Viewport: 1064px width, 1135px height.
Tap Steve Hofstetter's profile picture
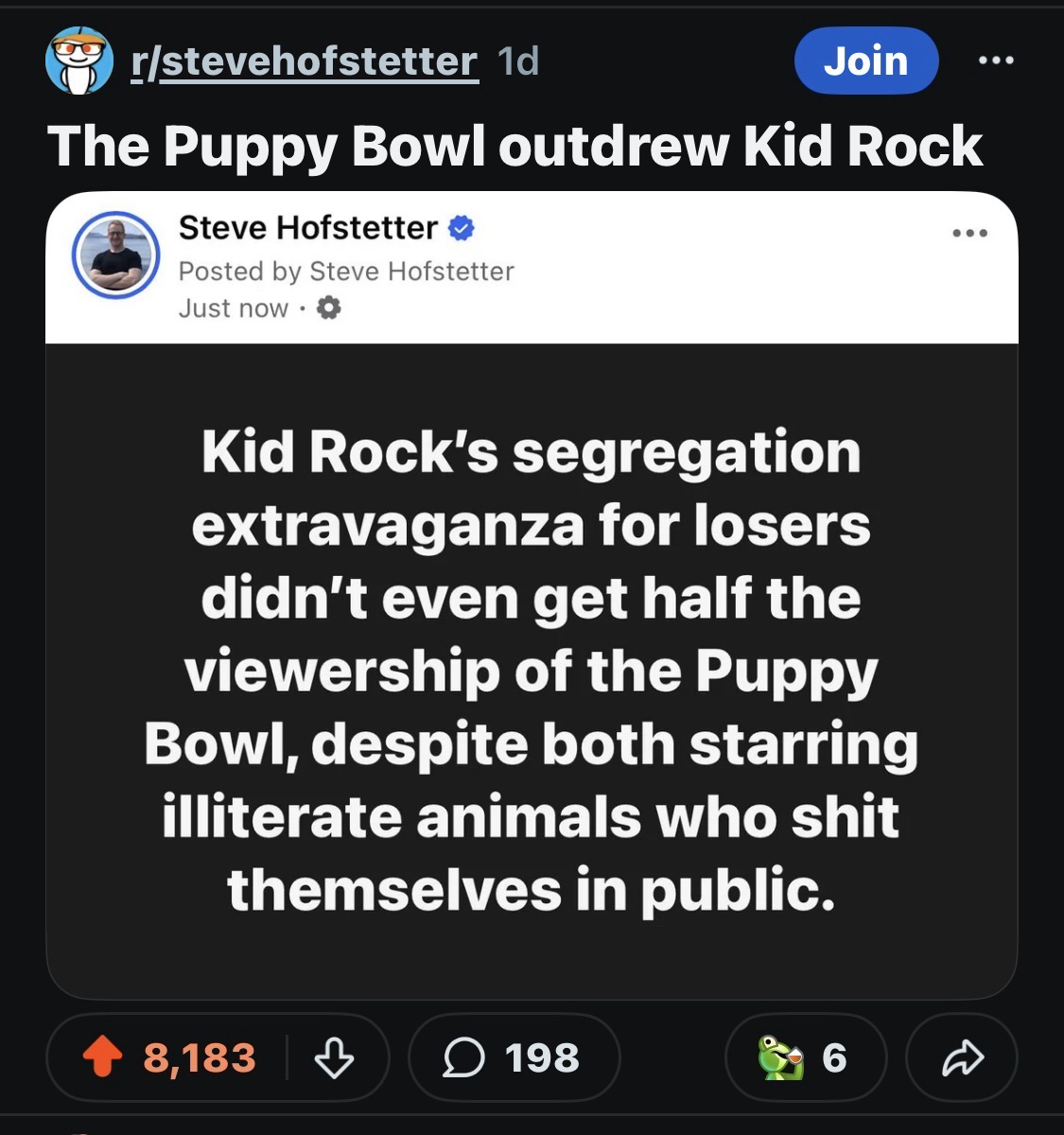pyautogui.click(x=115, y=254)
